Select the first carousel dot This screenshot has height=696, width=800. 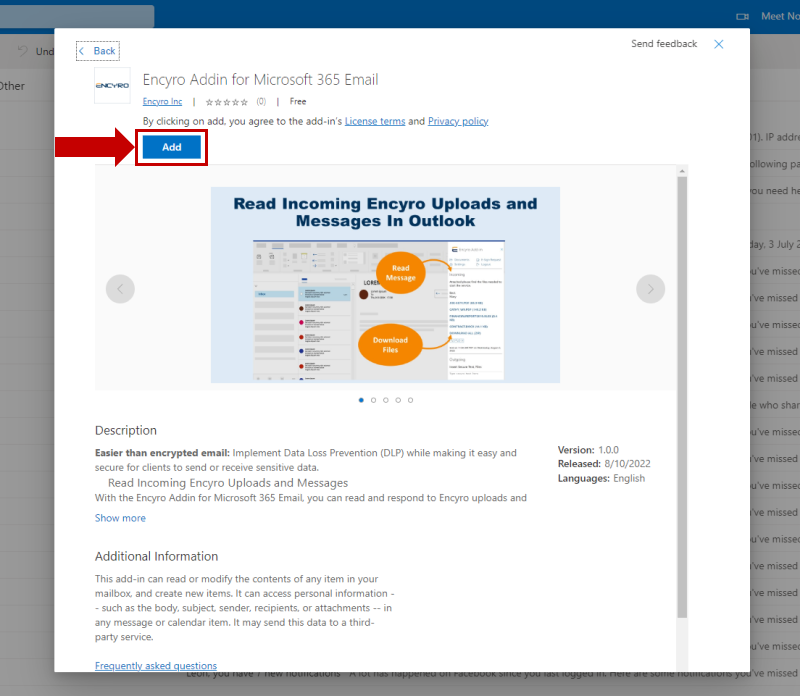361,400
